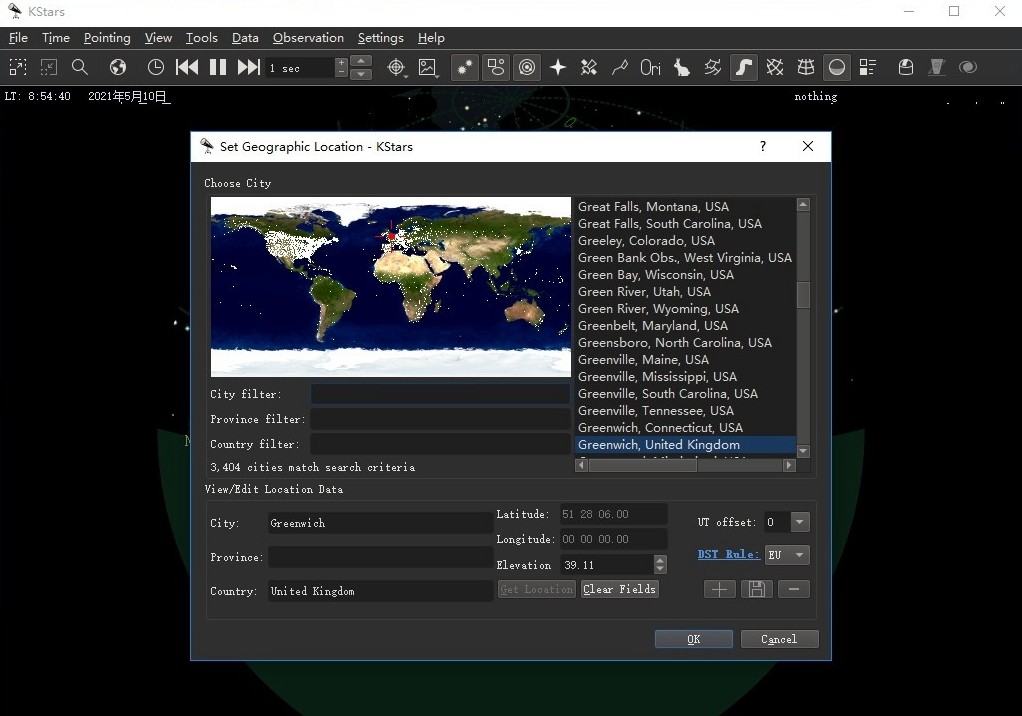Open the Settings menu

tap(381, 38)
